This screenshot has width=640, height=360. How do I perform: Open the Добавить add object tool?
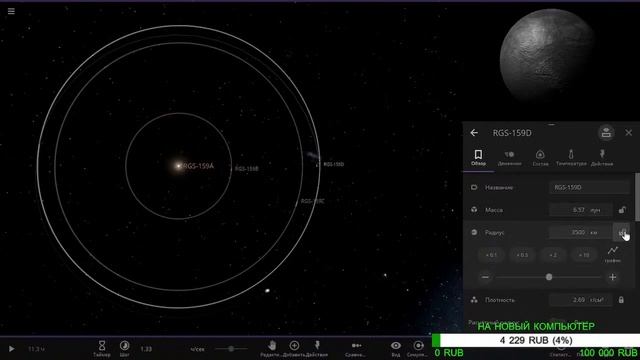294,349
